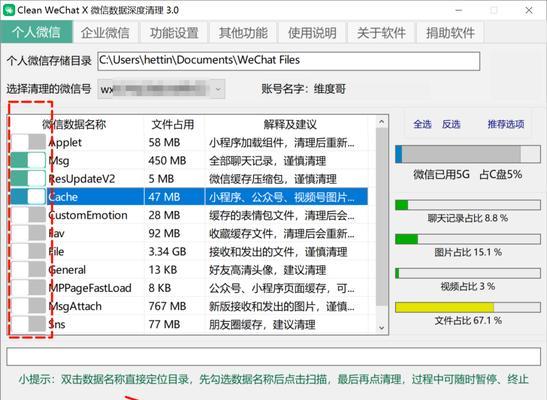The width and height of the screenshot is (547, 400).
Task: Click the 解释及建议 column header
Action: (x=290, y=124)
